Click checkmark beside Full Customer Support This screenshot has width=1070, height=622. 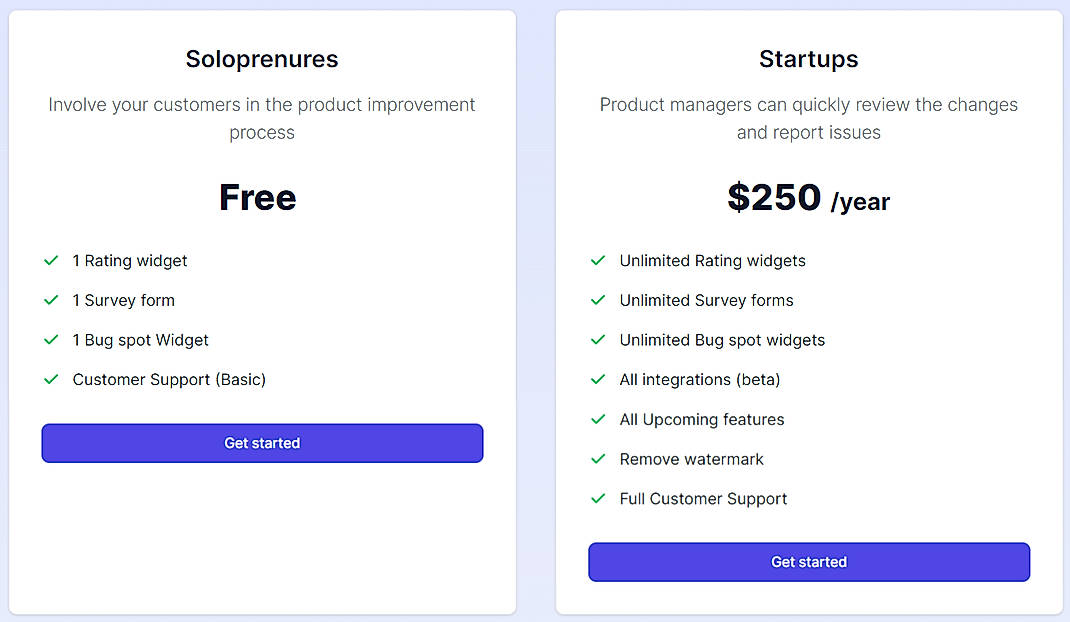[x=598, y=499]
